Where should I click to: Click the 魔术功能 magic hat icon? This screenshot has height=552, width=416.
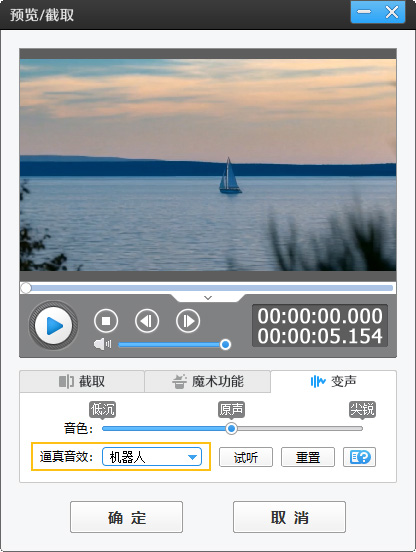pos(179,381)
